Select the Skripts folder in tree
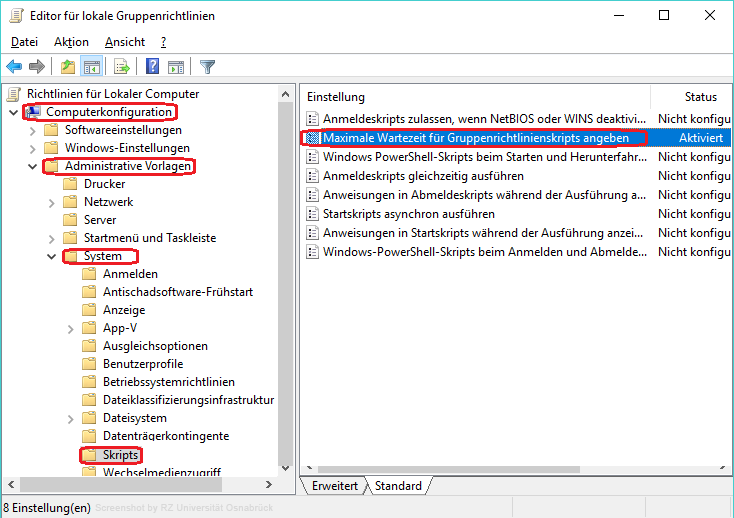Image resolution: width=734 pixels, height=518 pixels. pos(120,455)
